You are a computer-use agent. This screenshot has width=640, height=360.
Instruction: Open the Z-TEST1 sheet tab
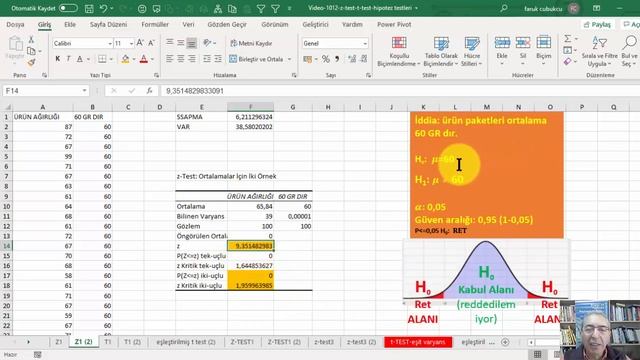pyautogui.click(x=242, y=342)
